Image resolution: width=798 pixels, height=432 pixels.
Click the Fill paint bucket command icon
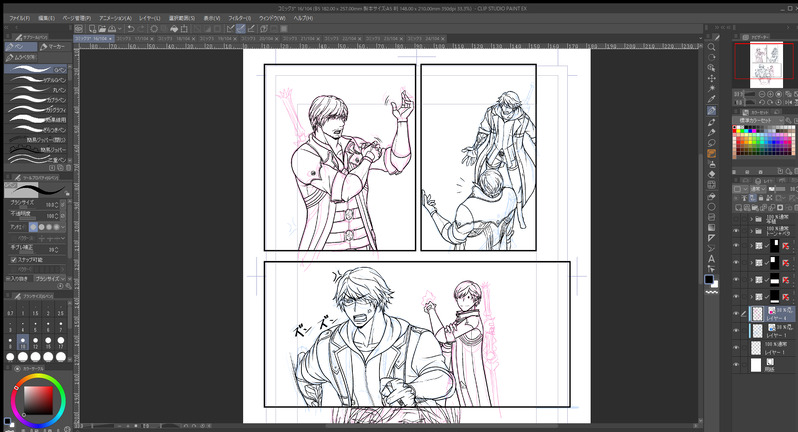[174, 28]
